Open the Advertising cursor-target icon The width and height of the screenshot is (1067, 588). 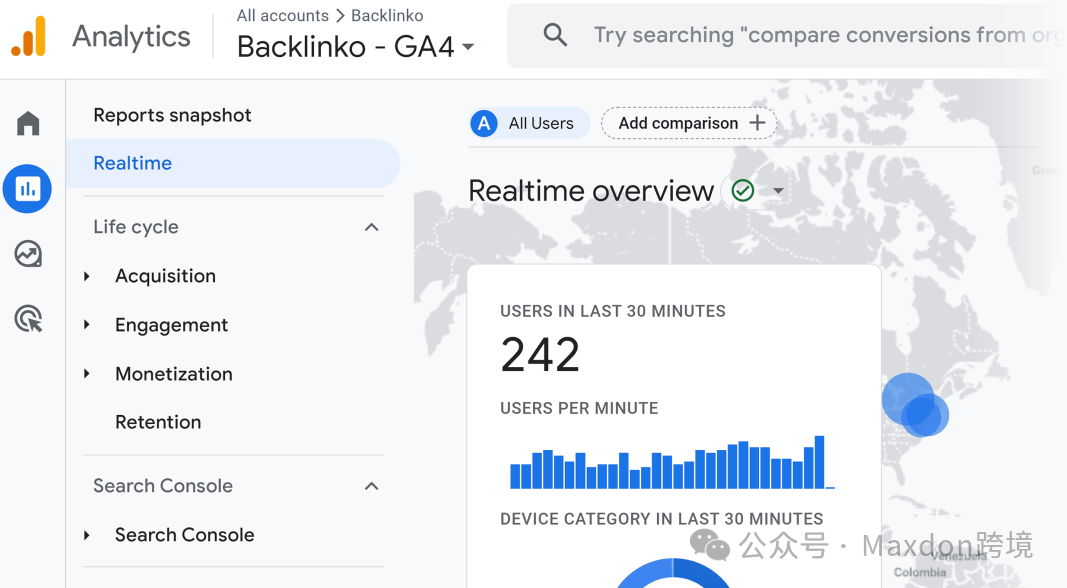[x=29, y=318]
